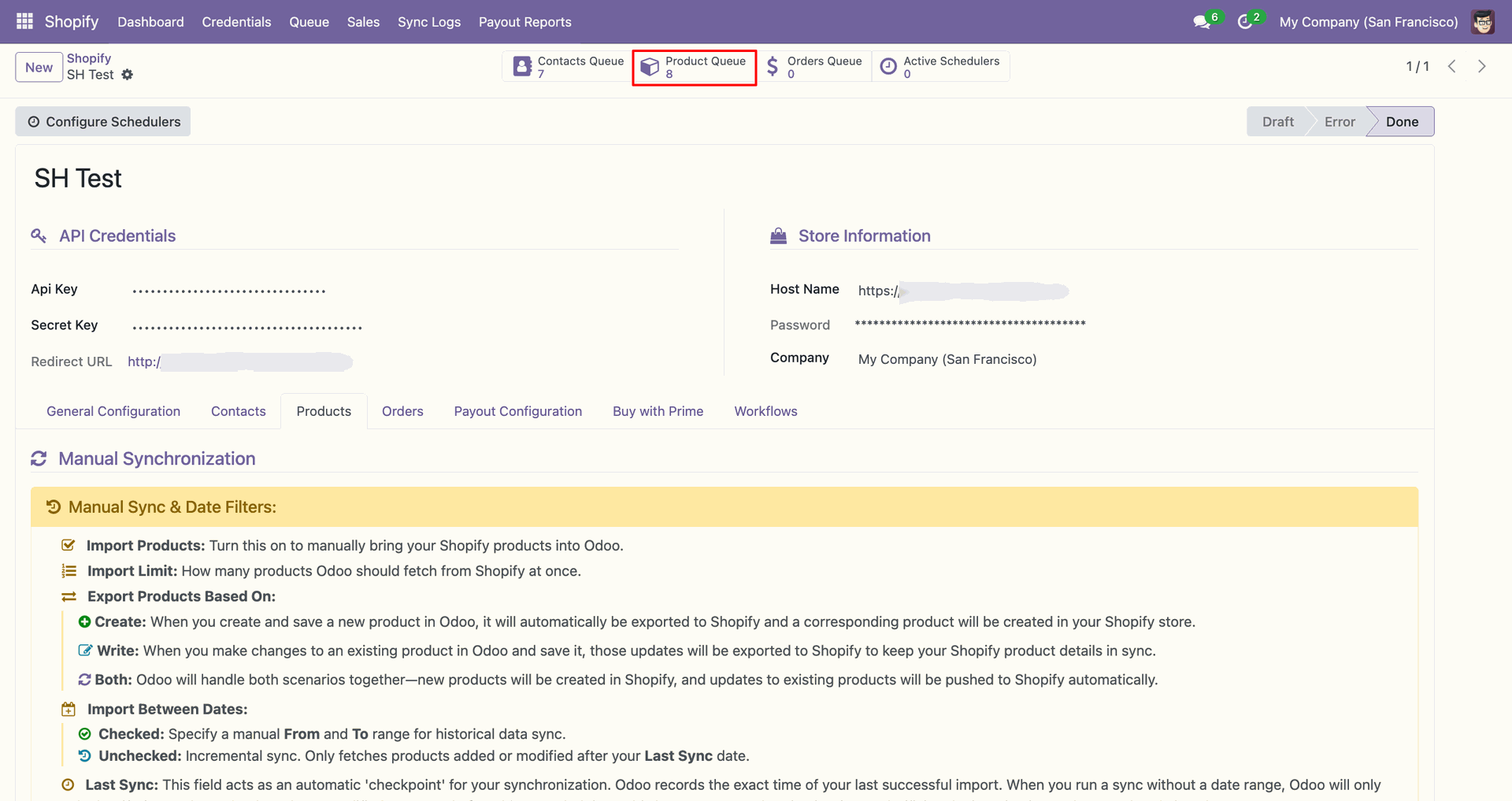Screen dimensions: 1512x801
Task: Click Configure Schedulers button
Action: (103, 121)
